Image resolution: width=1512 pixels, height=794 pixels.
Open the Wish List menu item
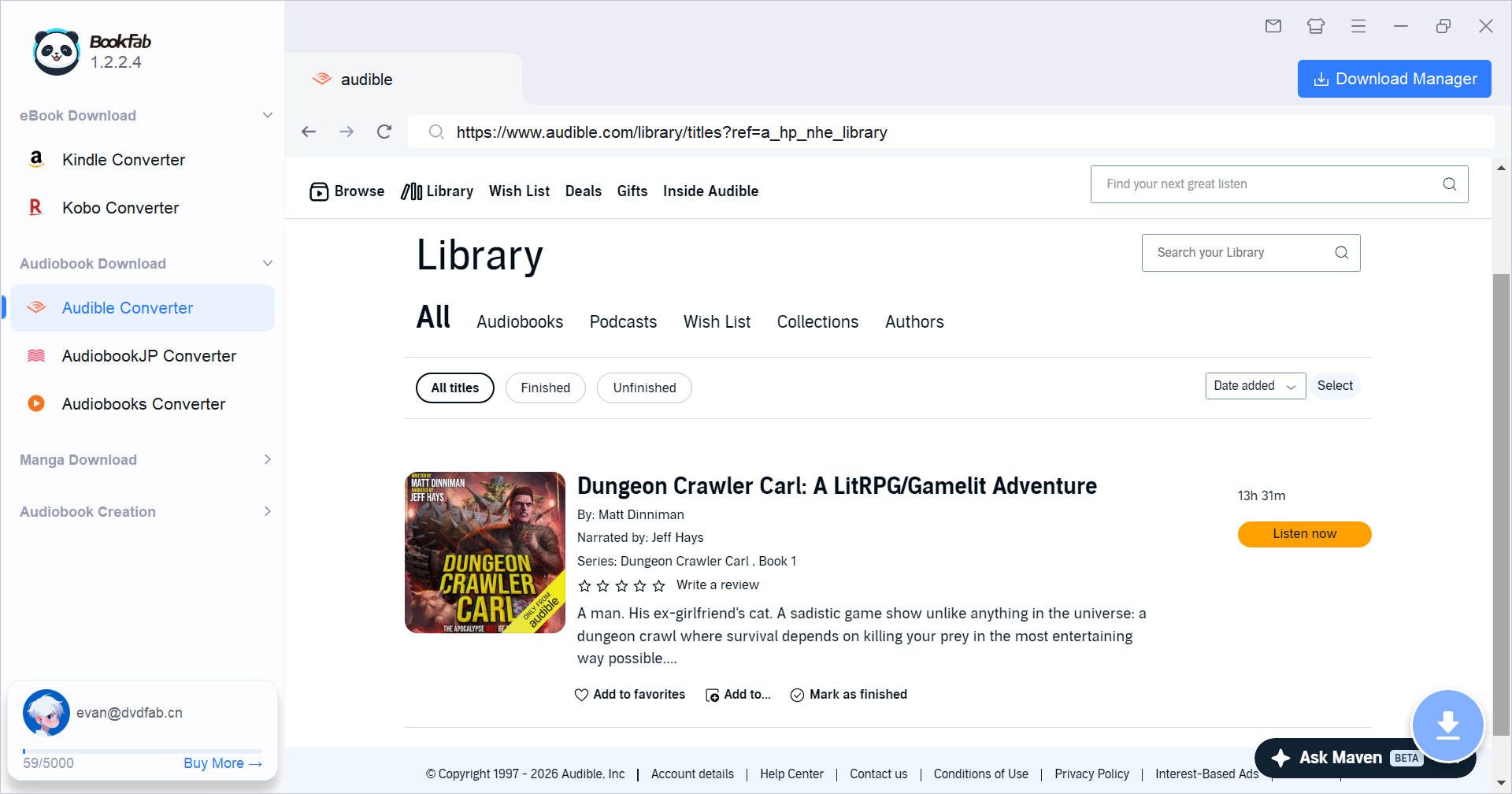519,191
